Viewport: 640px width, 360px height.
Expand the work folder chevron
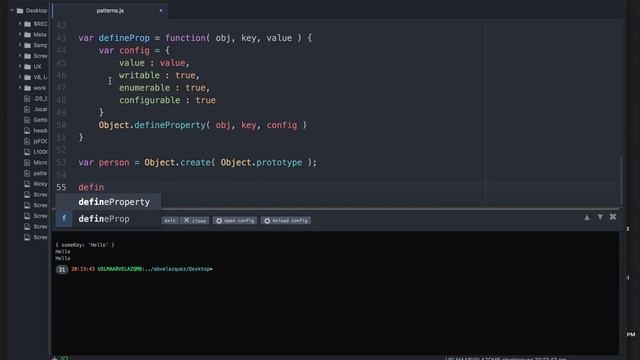click(x=20, y=88)
